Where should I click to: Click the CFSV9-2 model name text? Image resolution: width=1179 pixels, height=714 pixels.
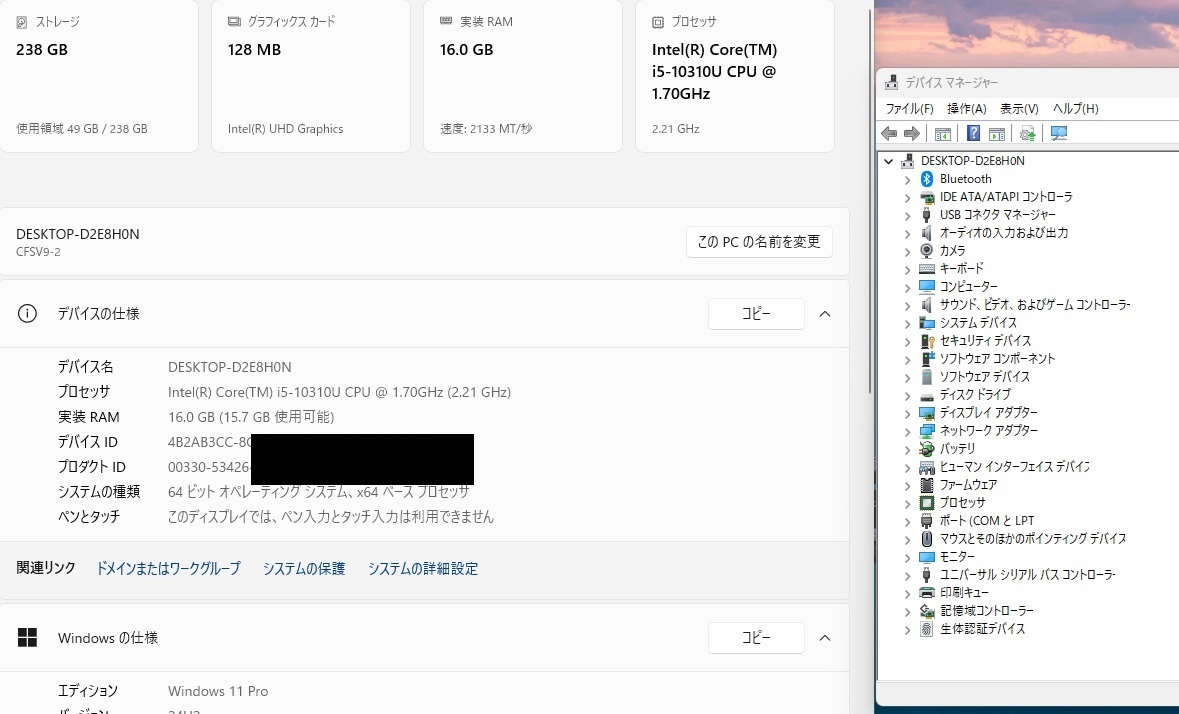tap(38, 252)
